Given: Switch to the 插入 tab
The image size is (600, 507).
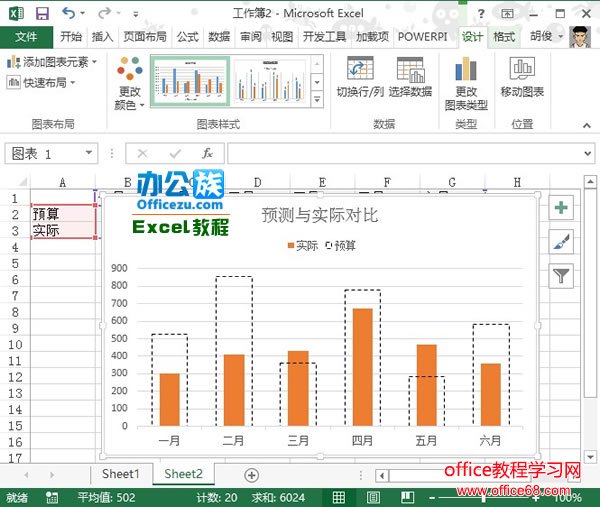Looking at the screenshot, I should [x=102, y=37].
